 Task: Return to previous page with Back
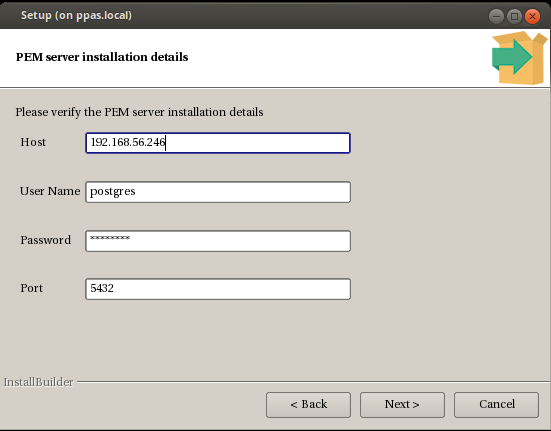[309, 405]
